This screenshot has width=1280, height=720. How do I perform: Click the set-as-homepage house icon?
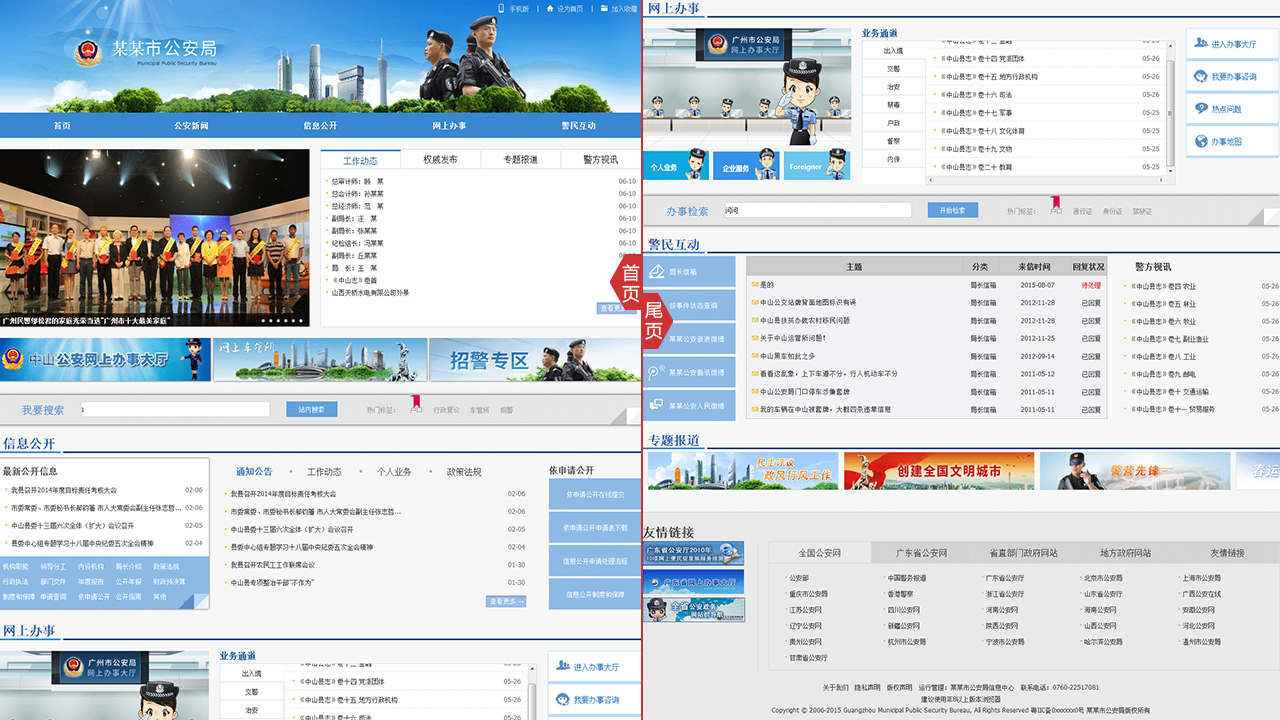point(550,9)
